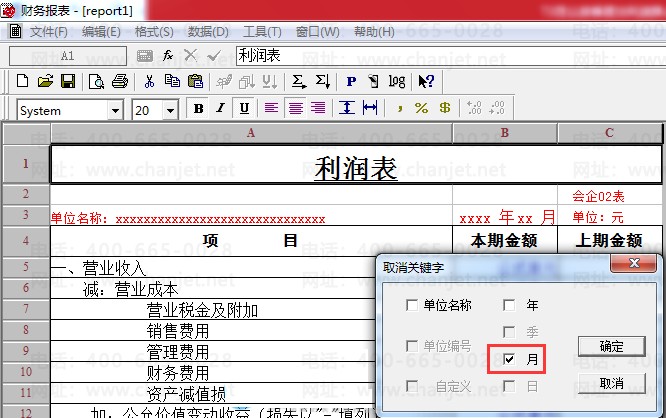This screenshot has width=666, height=418.
Task: Open the System font name dropdown
Action: [x=115, y=111]
